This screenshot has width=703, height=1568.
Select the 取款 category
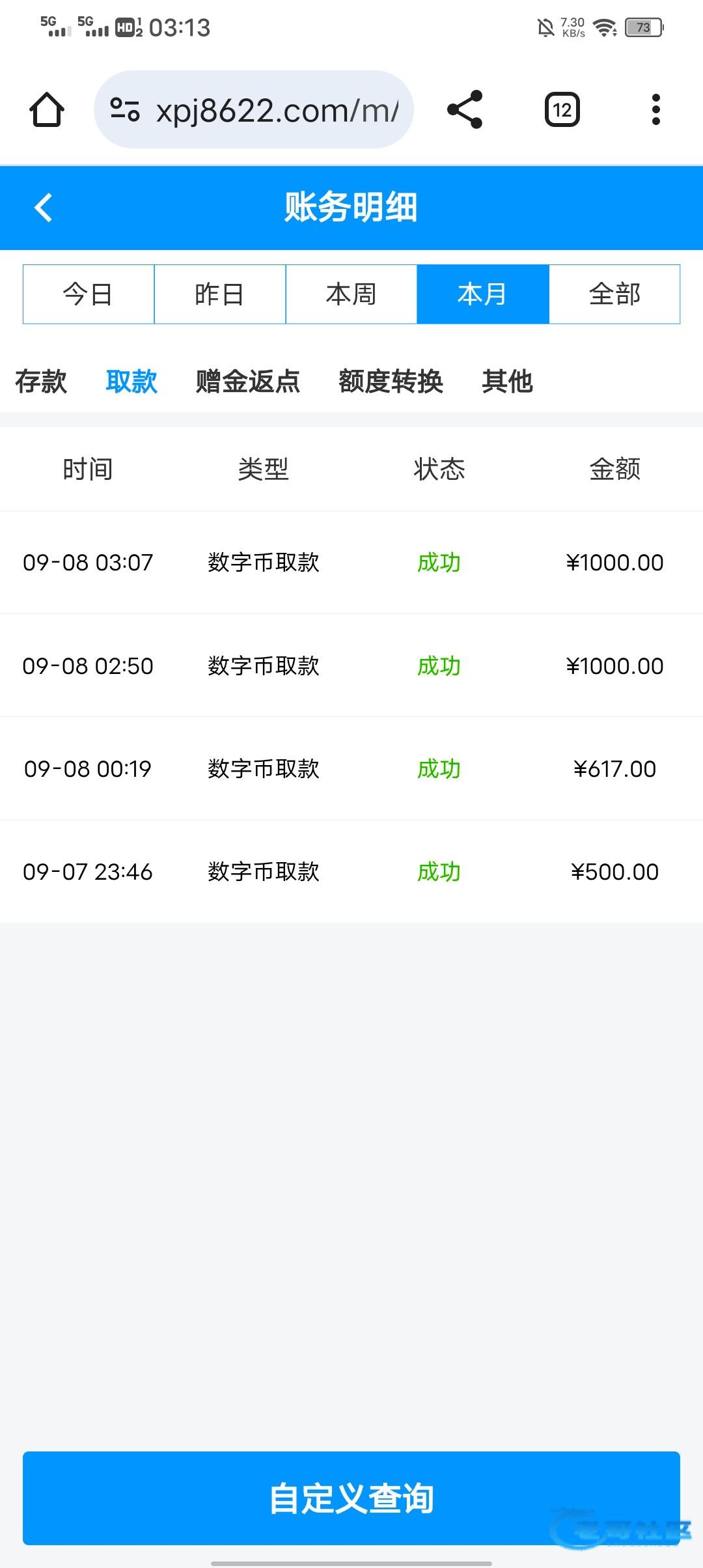(x=131, y=382)
